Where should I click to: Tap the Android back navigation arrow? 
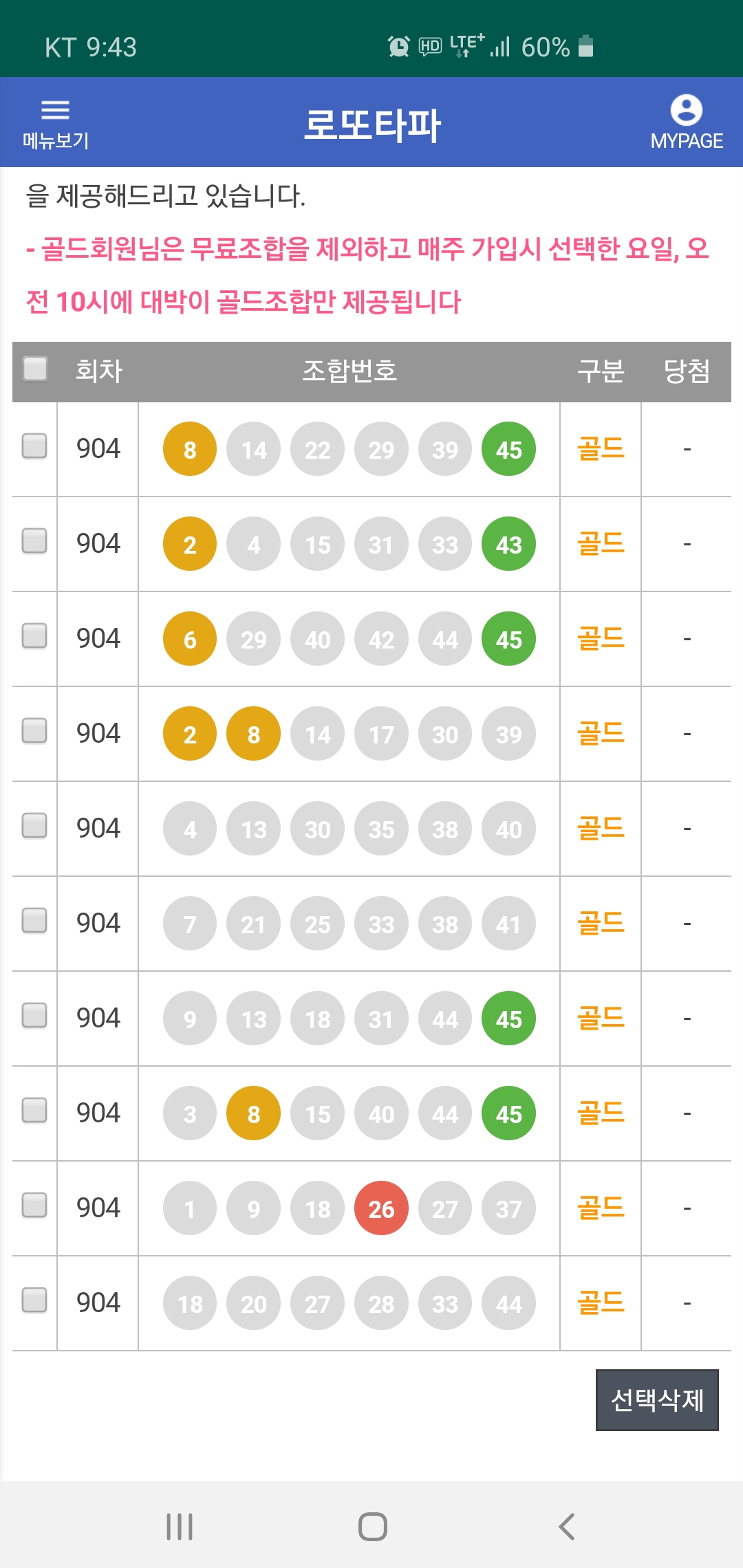[566, 1526]
